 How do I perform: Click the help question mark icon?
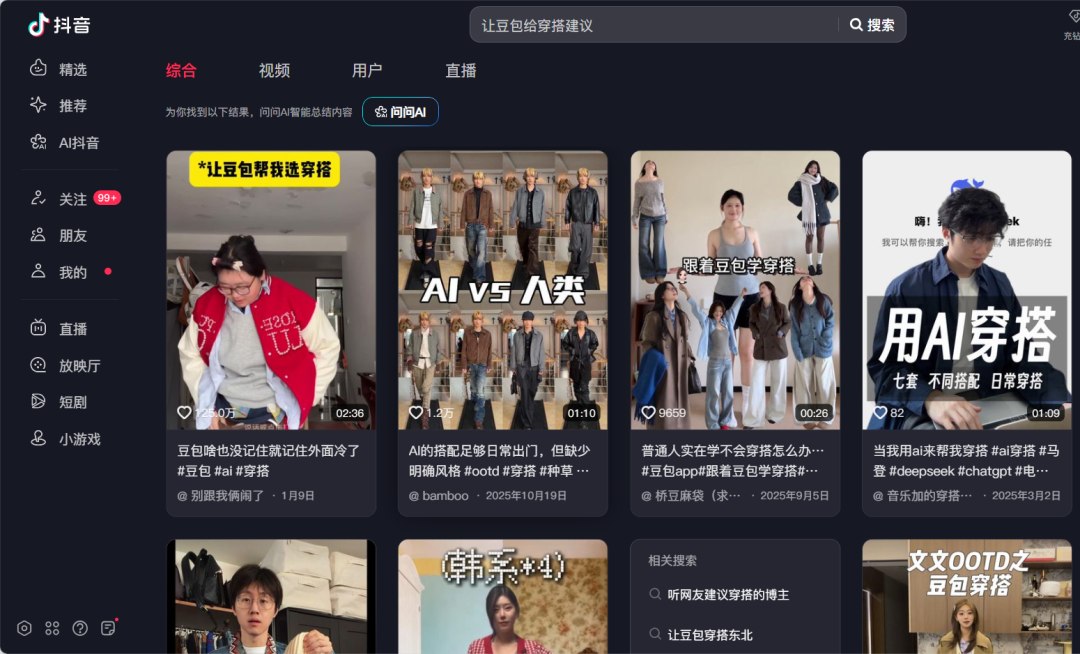tap(80, 628)
